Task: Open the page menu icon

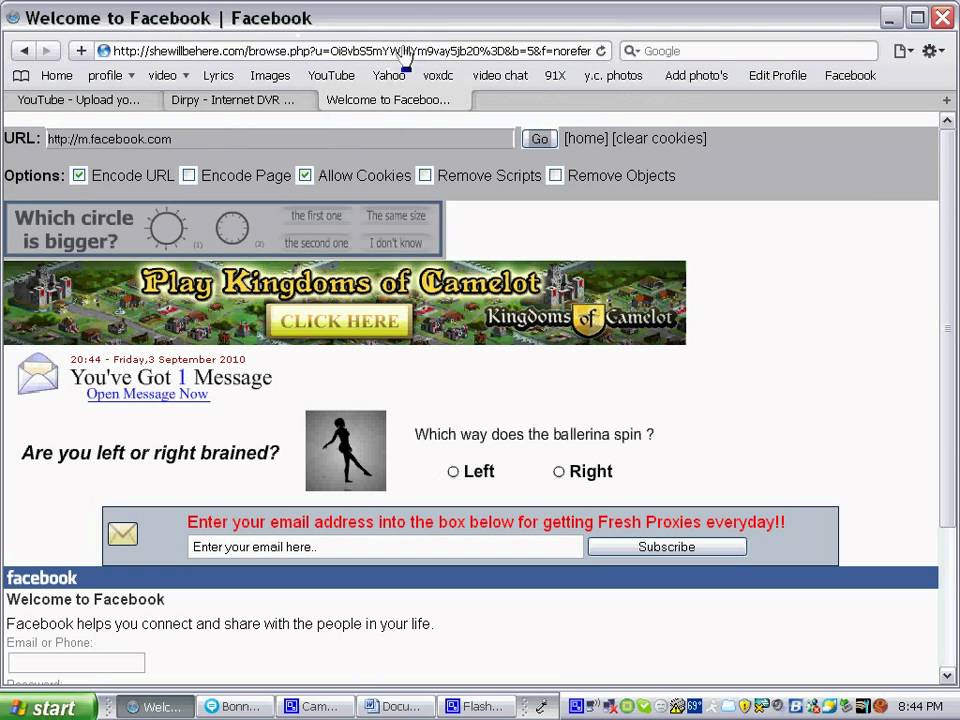Action: point(903,51)
